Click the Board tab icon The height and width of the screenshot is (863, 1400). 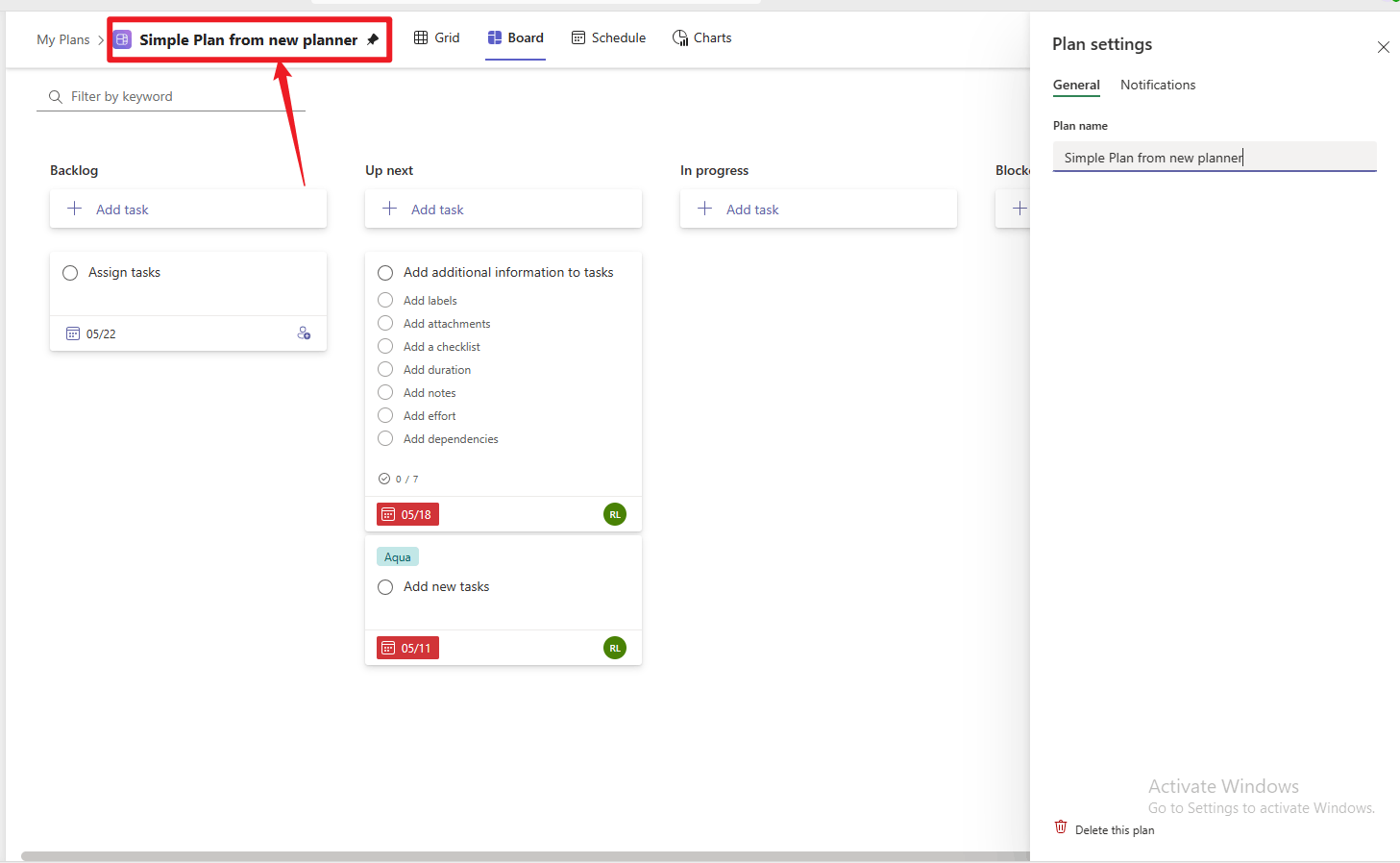tap(495, 37)
